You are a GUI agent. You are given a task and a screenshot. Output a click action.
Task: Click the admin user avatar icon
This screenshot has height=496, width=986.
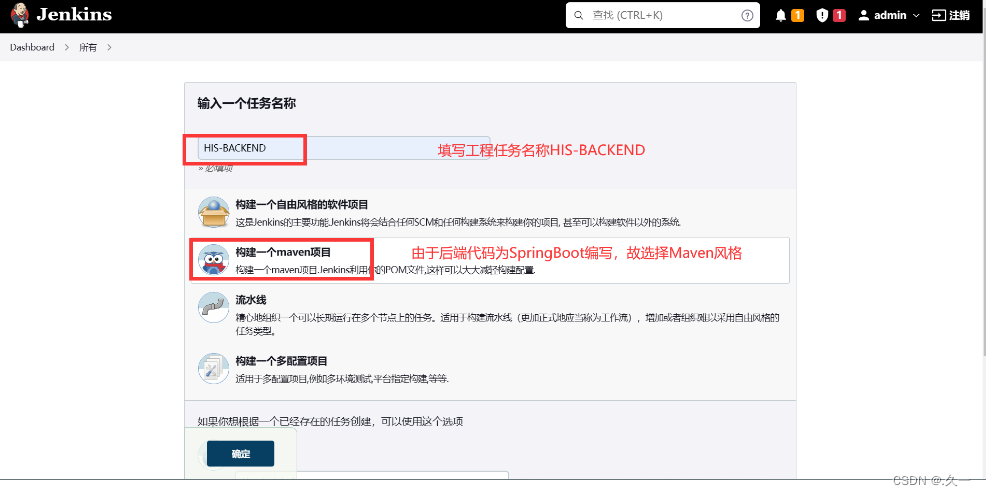[864, 15]
